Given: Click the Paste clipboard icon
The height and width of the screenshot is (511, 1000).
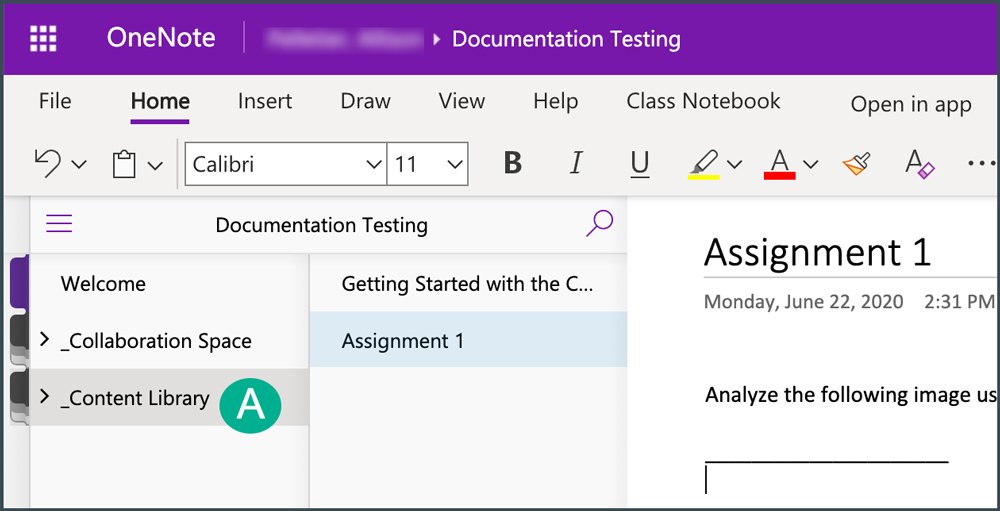Looking at the screenshot, I should point(124,164).
